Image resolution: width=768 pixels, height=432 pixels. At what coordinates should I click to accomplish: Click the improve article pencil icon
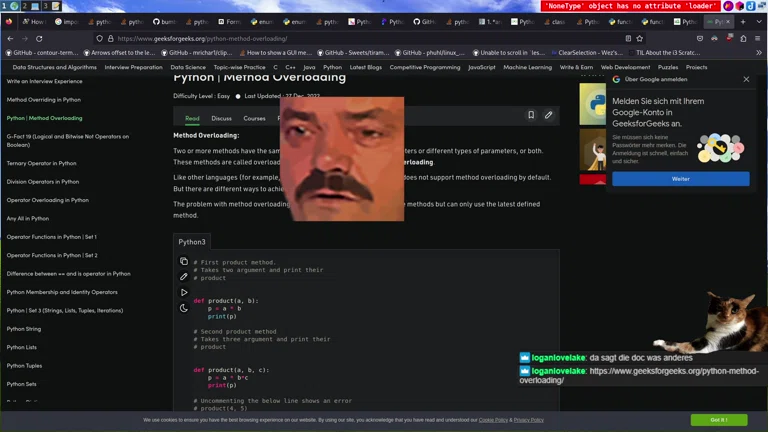tap(548, 115)
